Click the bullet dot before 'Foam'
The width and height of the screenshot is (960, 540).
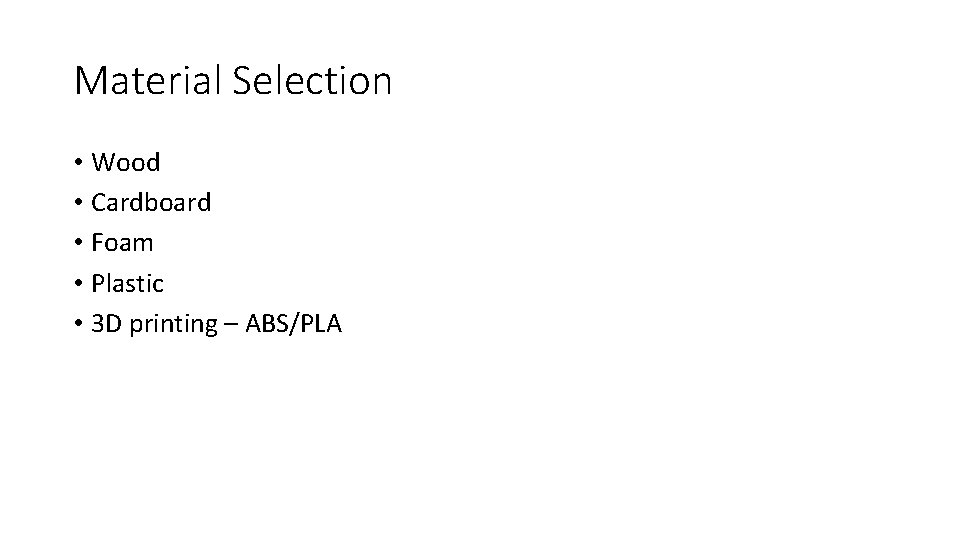tap(78, 243)
